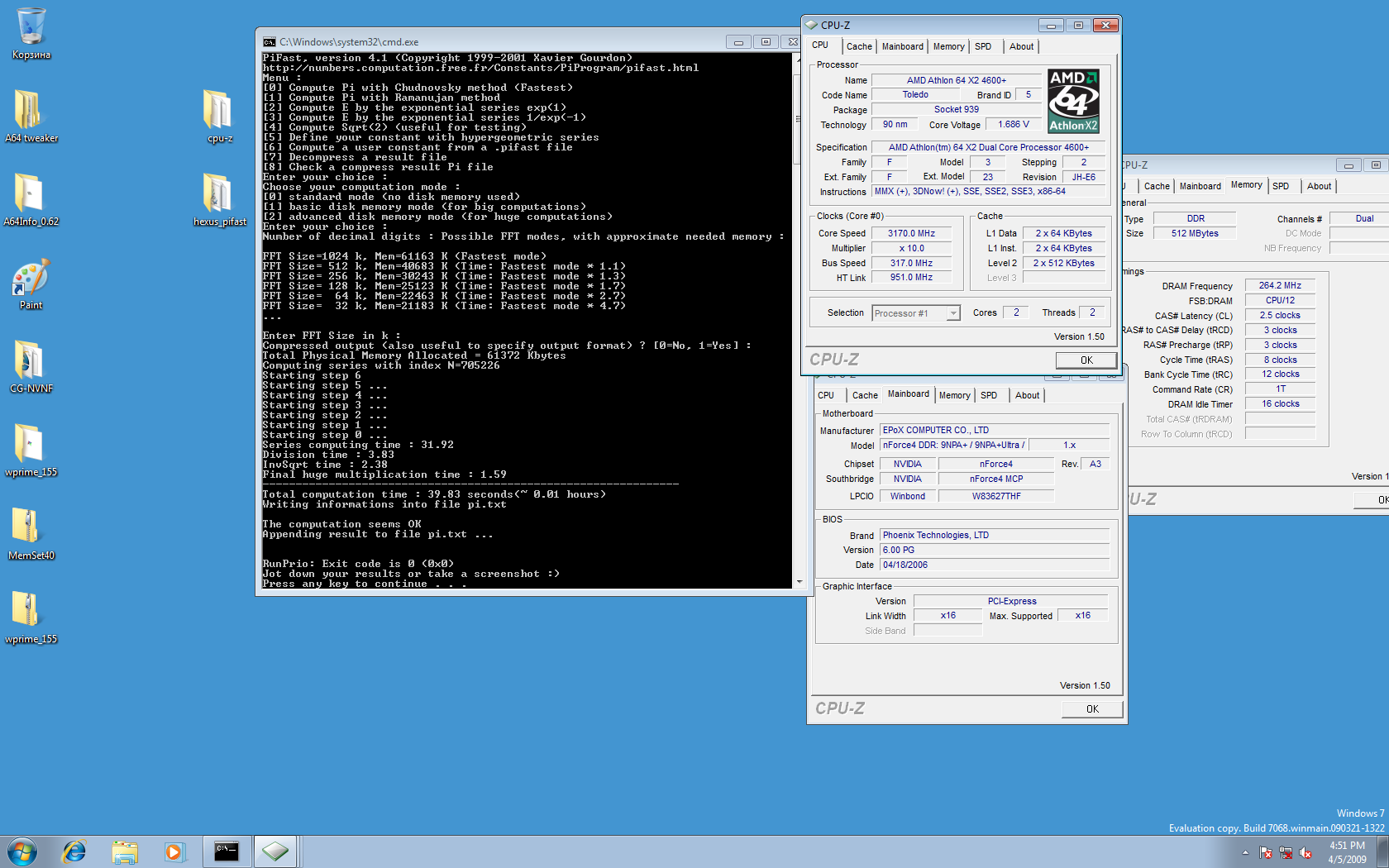The height and width of the screenshot is (868, 1389).
Task: Minimize the cmd.exe window
Action: pos(738,42)
